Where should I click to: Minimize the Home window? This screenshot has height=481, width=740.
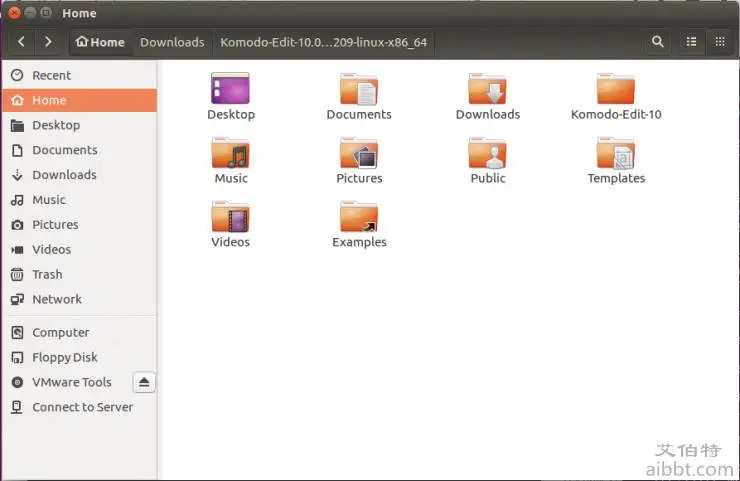pyautogui.click(x=30, y=13)
